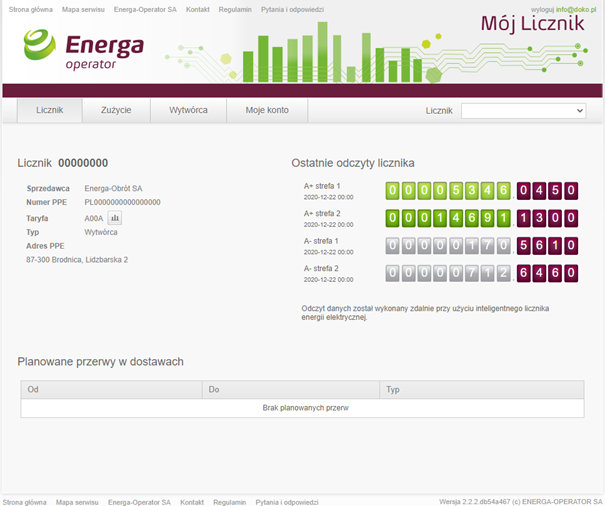Click the A- strefa 2 gray counter digits

[448, 273]
